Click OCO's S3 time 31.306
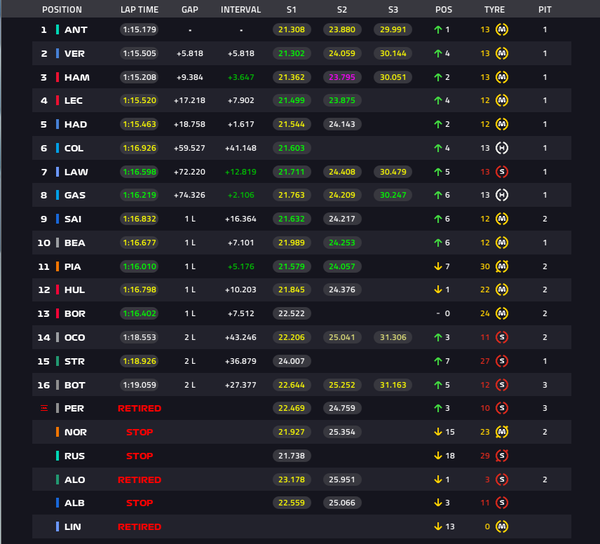This screenshot has height=544, width=600. point(393,337)
